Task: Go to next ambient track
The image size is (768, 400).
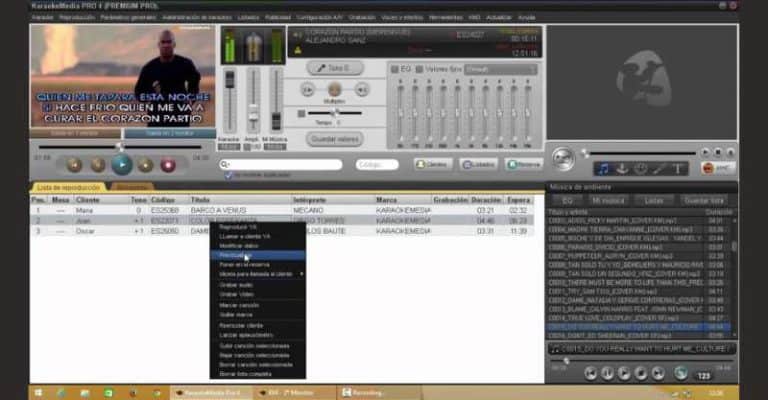Action: [658, 374]
